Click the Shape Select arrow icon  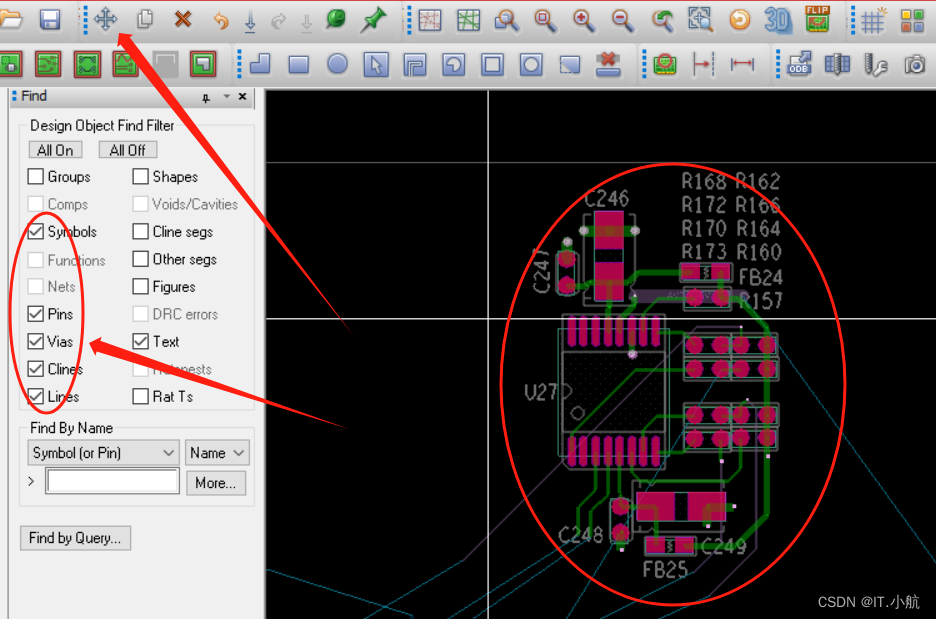[x=376, y=64]
